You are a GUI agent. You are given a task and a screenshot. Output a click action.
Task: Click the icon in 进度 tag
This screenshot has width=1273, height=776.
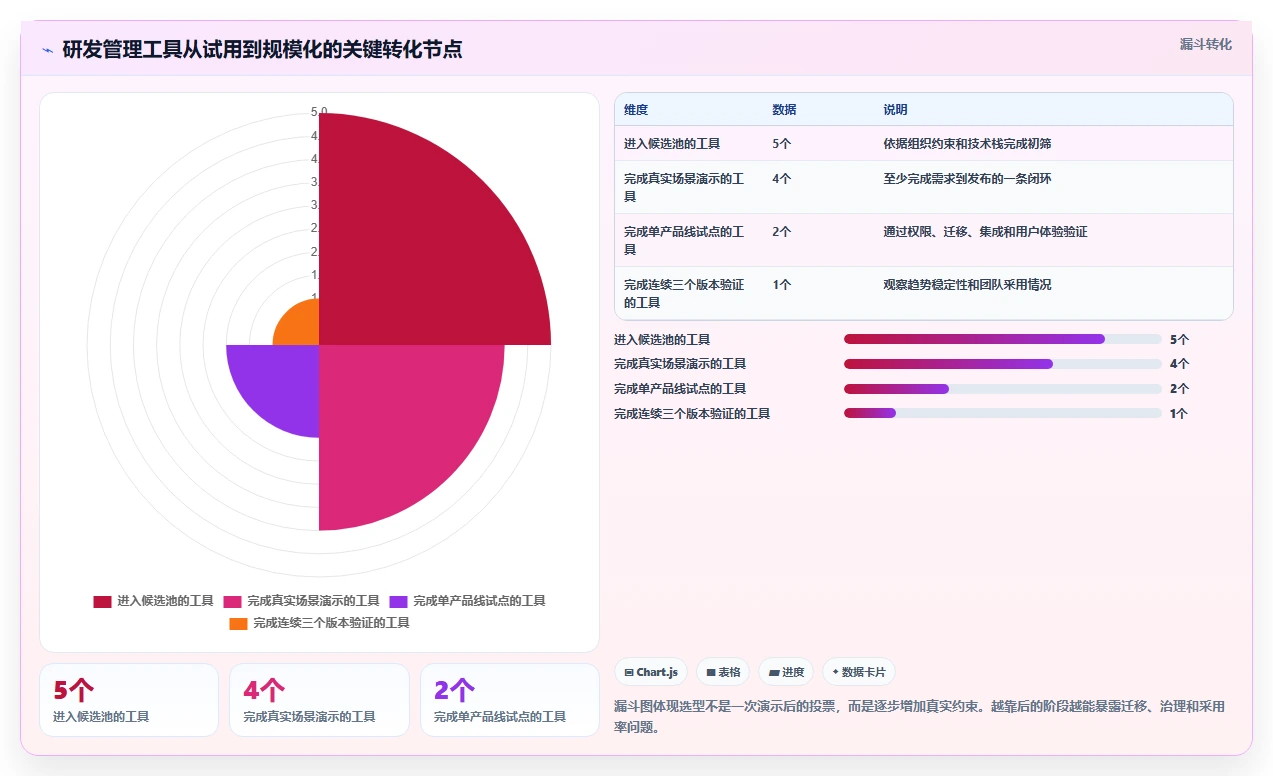[774, 672]
